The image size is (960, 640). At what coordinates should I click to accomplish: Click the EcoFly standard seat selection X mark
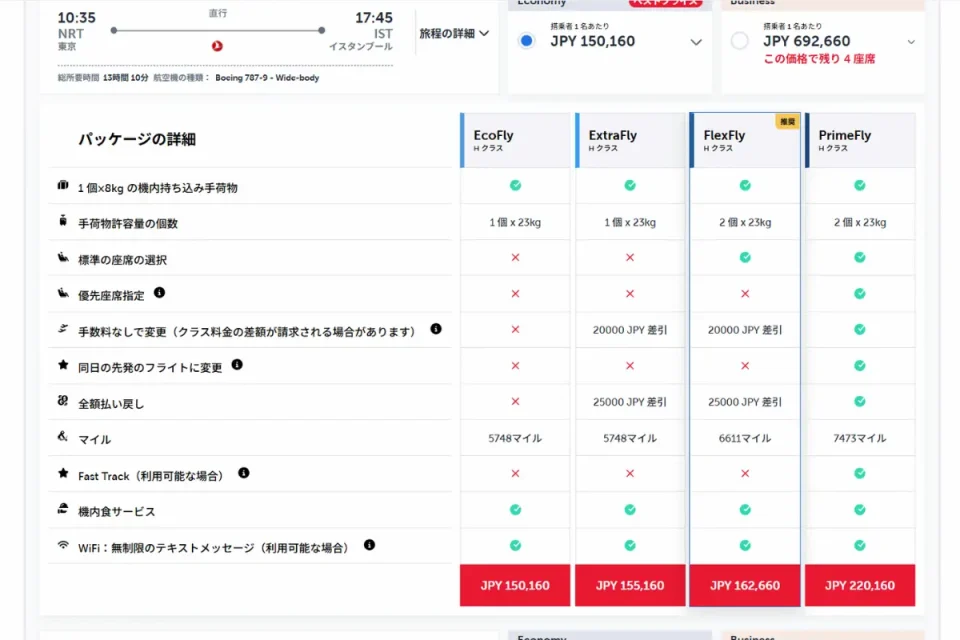pyautogui.click(x=516, y=257)
